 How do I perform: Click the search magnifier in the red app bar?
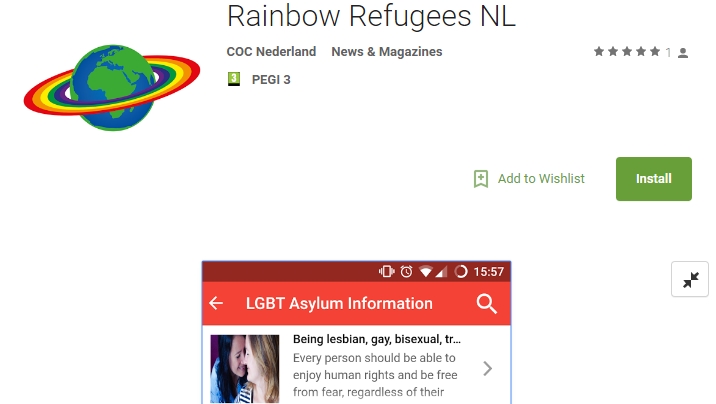click(486, 304)
